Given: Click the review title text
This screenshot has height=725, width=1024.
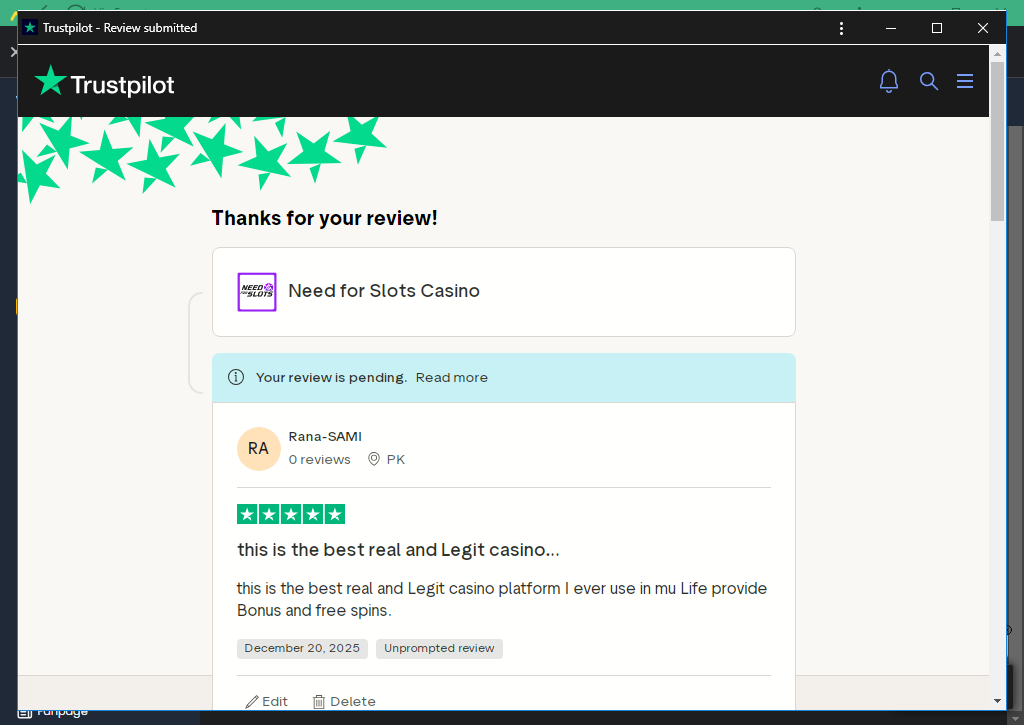Looking at the screenshot, I should [398, 550].
